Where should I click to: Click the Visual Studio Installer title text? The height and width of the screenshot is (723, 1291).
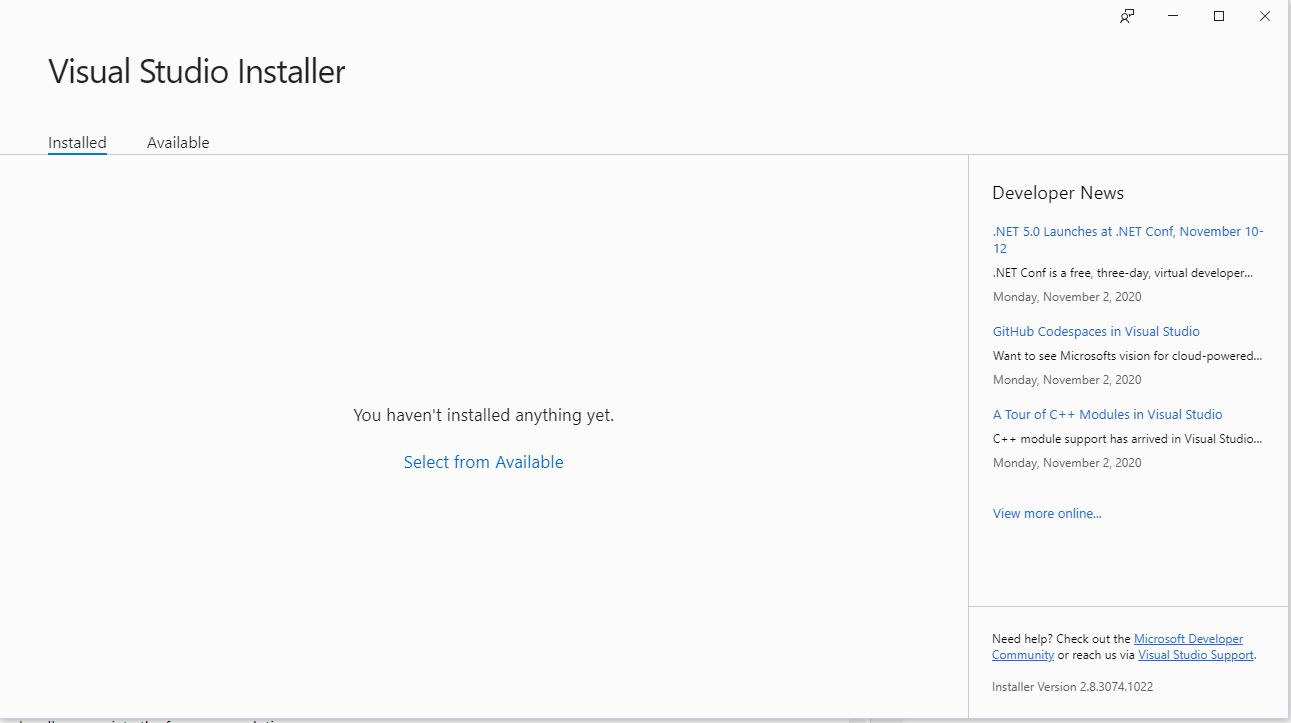tap(197, 72)
